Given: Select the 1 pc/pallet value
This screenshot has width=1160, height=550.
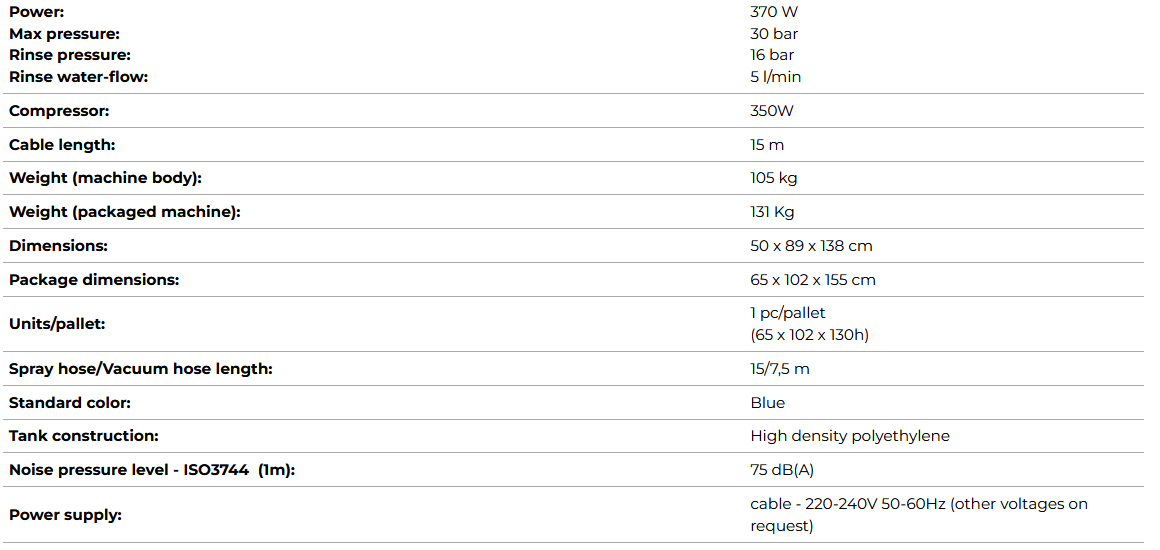Looking at the screenshot, I should 788,313.
